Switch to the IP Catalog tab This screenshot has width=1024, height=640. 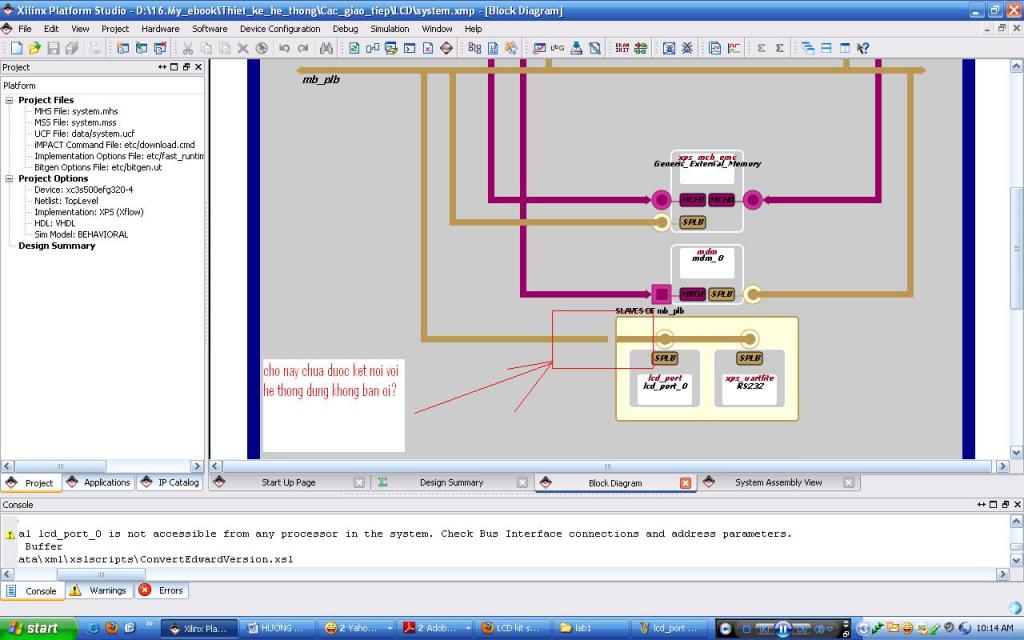point(170,483)
